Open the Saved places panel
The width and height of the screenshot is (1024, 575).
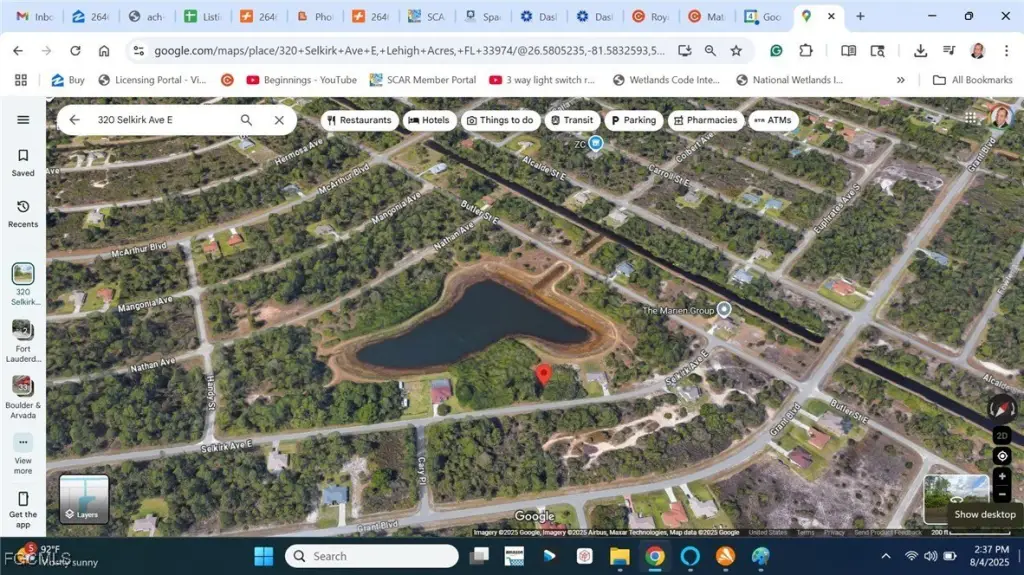click(x=23, y=161)
